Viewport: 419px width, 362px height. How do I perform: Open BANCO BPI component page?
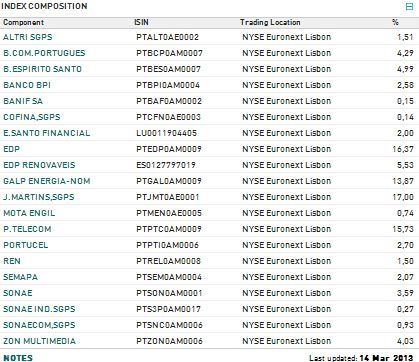(27, 85)
